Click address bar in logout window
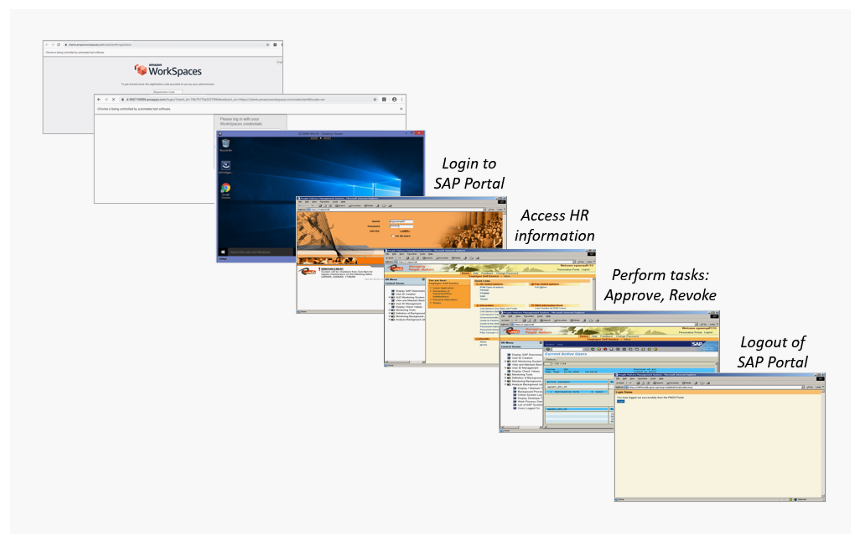Viewport: 861px width, 541px height. click(x=715, y=387)
